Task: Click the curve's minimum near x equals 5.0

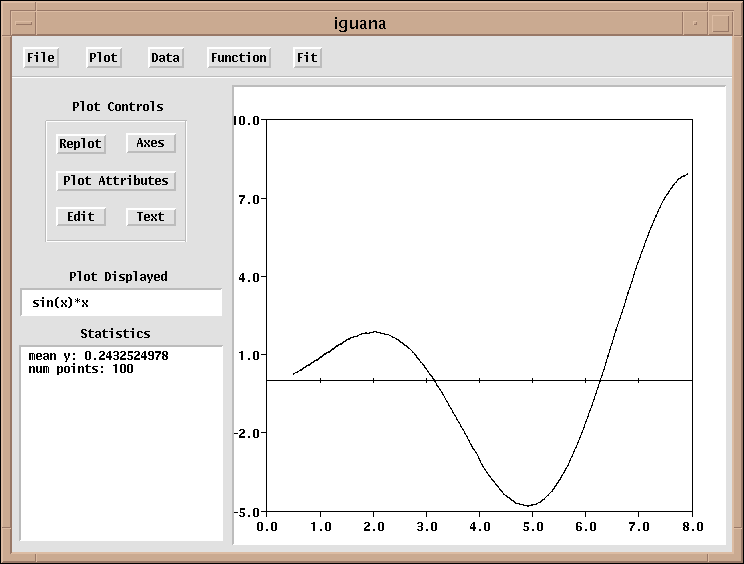Action: pyautogui.click(x=529, y=505)
